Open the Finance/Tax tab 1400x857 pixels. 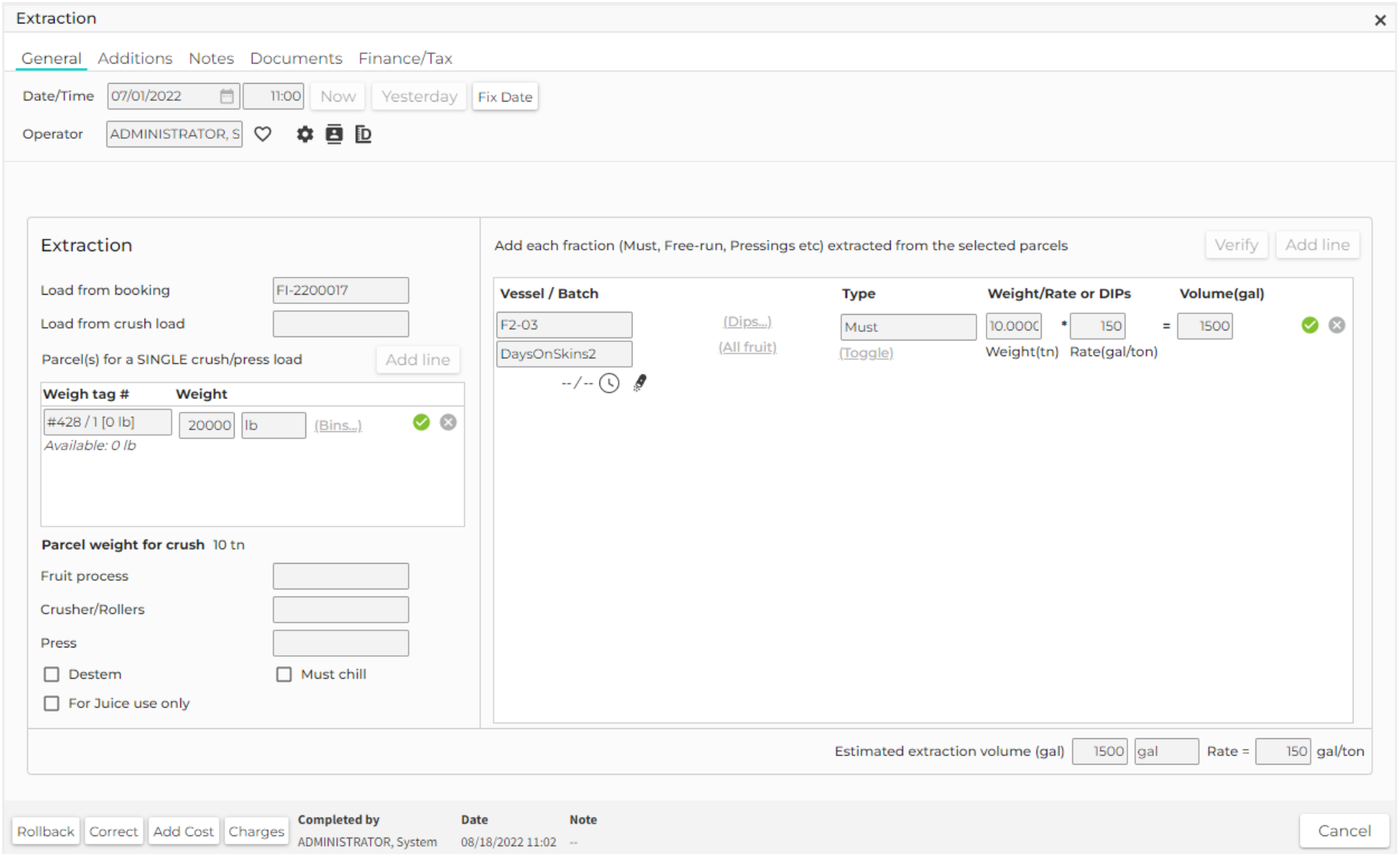[405, 59]
